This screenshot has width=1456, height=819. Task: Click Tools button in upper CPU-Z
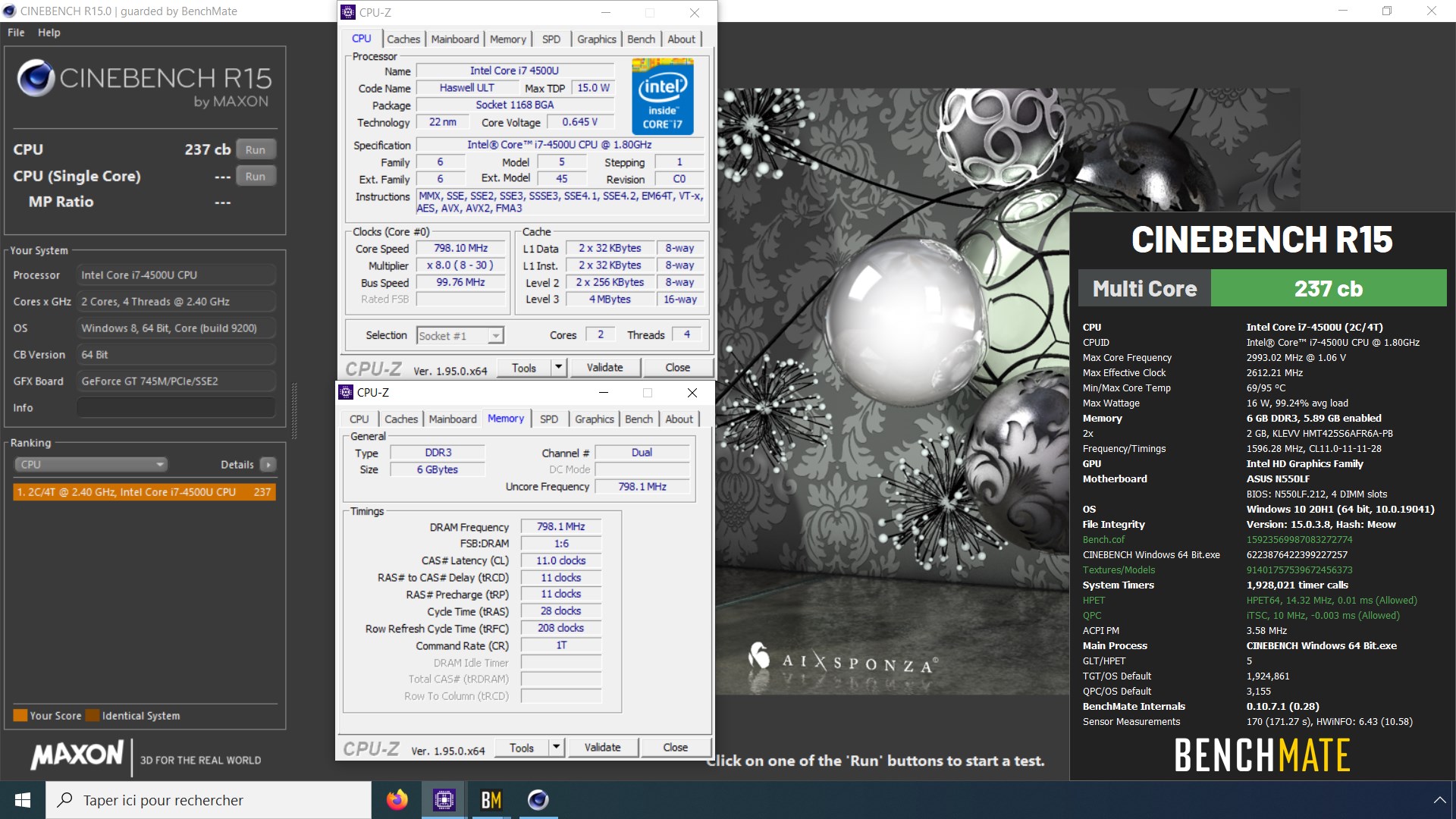pyautogui.click(x=524, y=368)
